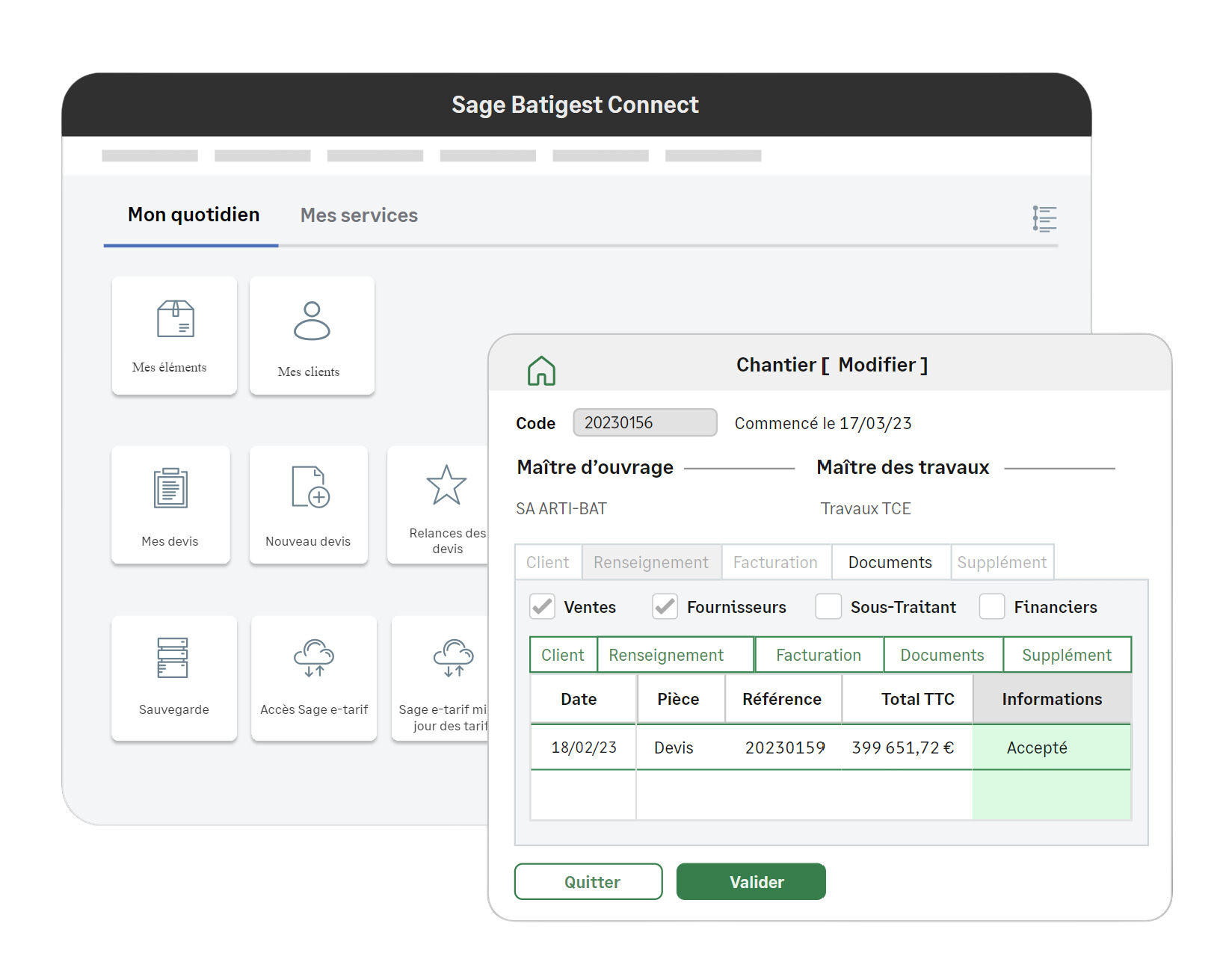Uncheck the Ventes checkbox
Image resolution: width=1229 pixels, height=980 pixels.
[543, 606]
